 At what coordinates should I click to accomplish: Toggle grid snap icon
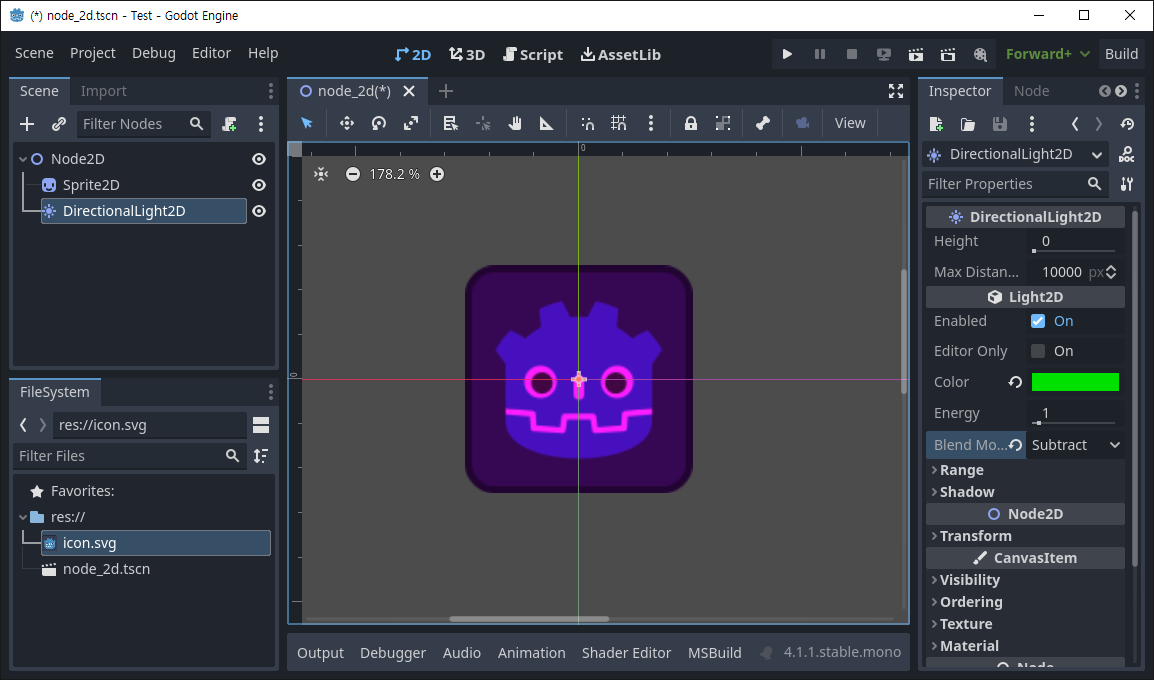pyautogui.click(x=619, y=123)
